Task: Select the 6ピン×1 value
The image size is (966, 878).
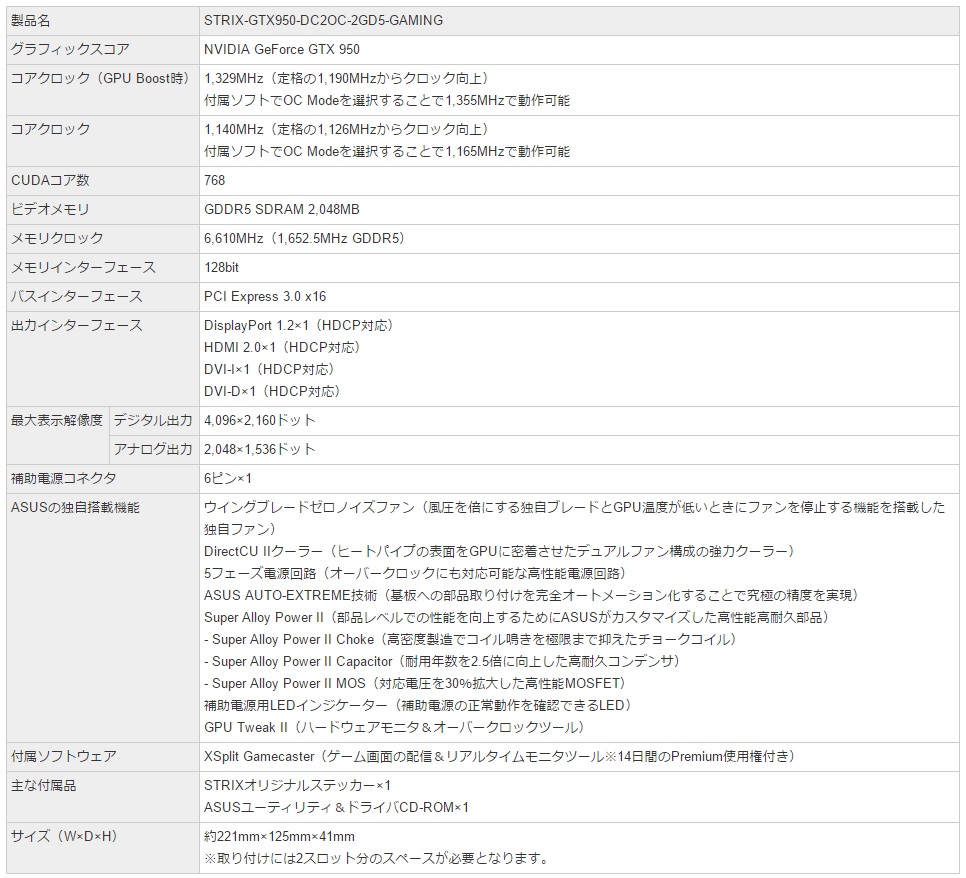Action: coord(227,478)
